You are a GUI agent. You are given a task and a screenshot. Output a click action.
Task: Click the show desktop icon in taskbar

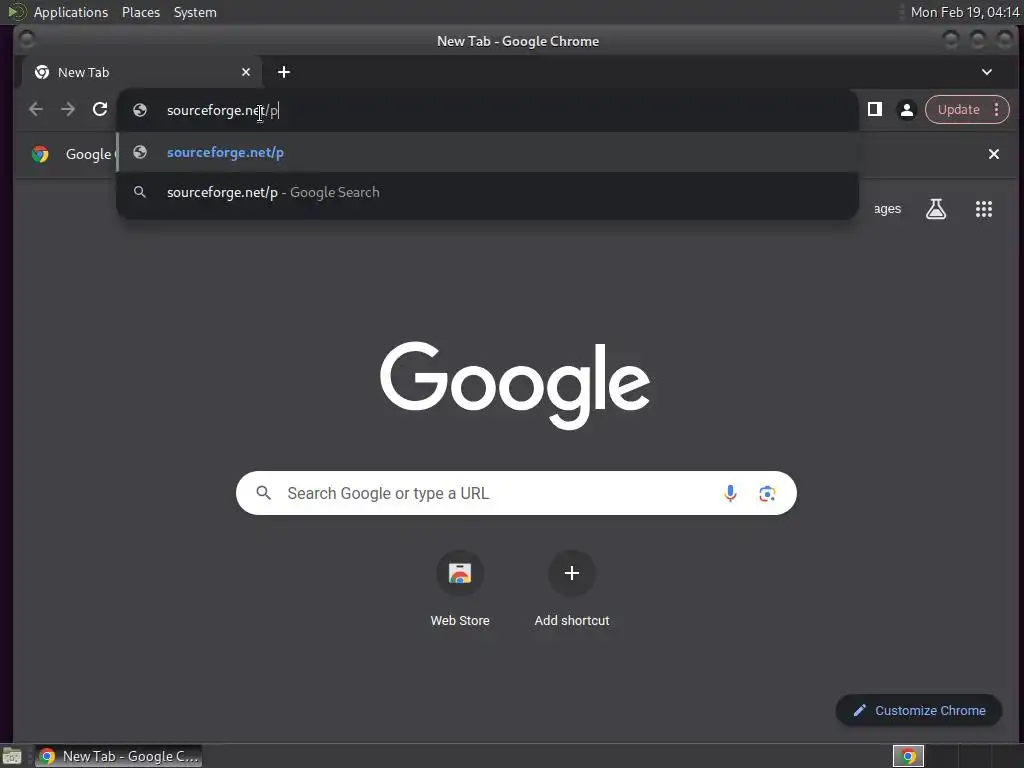coord(12,756)
